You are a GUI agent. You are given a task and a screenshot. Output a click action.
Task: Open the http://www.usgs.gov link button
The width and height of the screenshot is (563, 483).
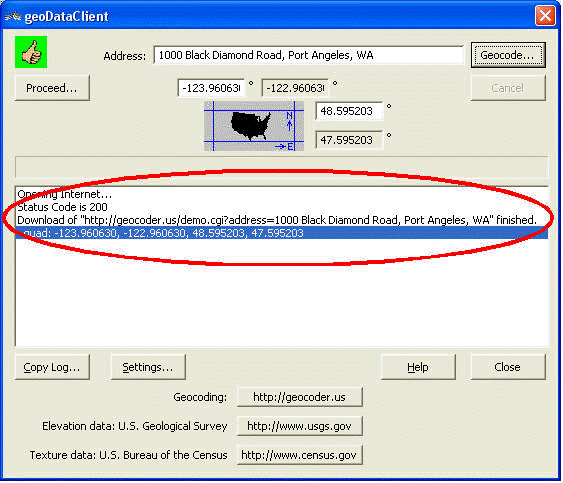(299, 426)
